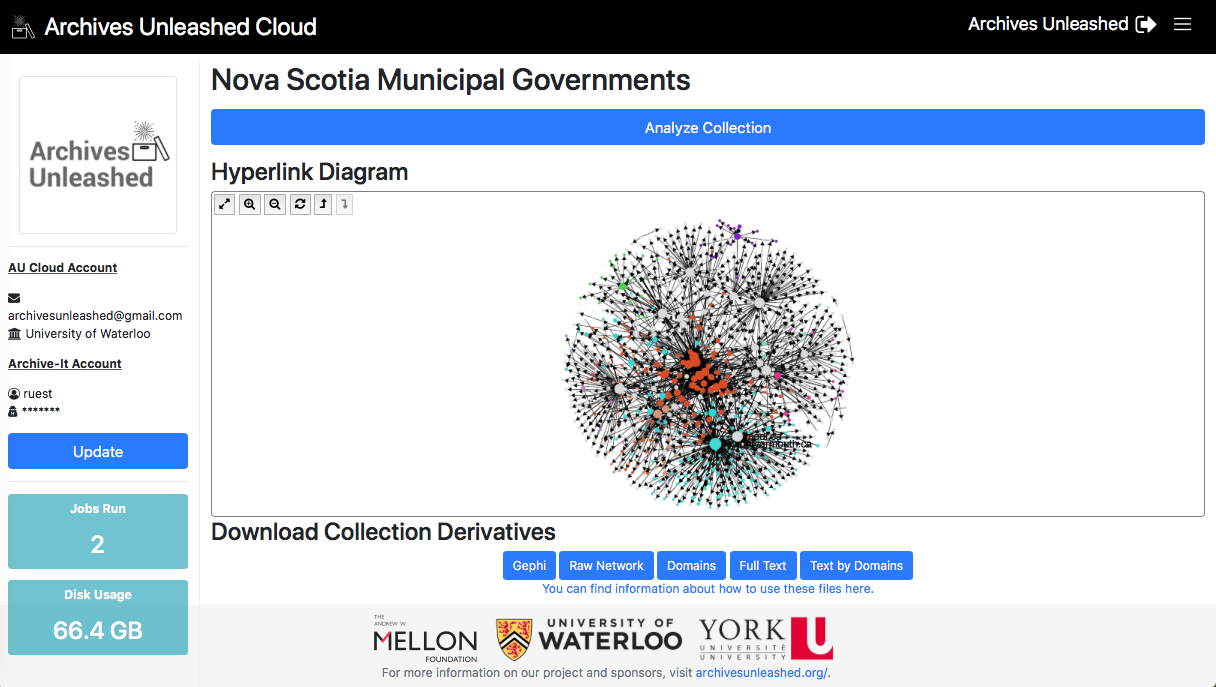
Task: Download the Domains derivative
Action: [x=691, y=565]
